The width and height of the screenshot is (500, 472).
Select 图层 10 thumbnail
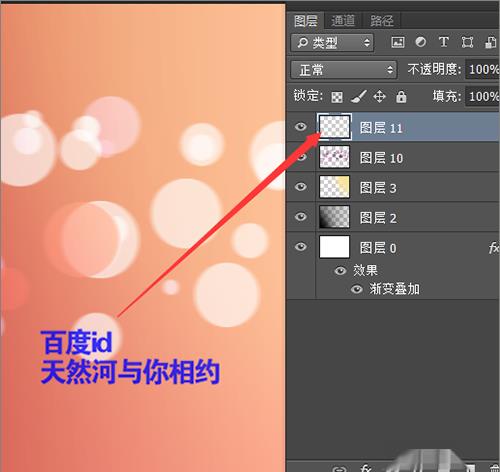(334, 157)
